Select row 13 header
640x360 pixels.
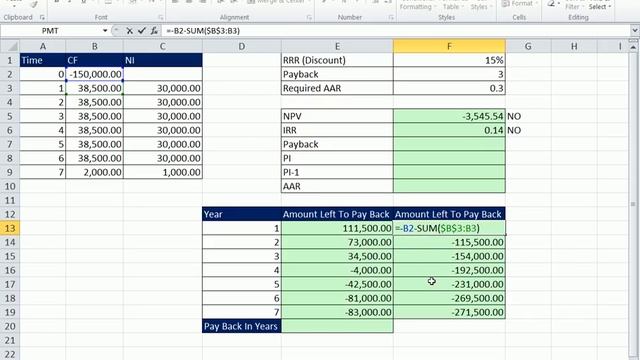[10, 228]
